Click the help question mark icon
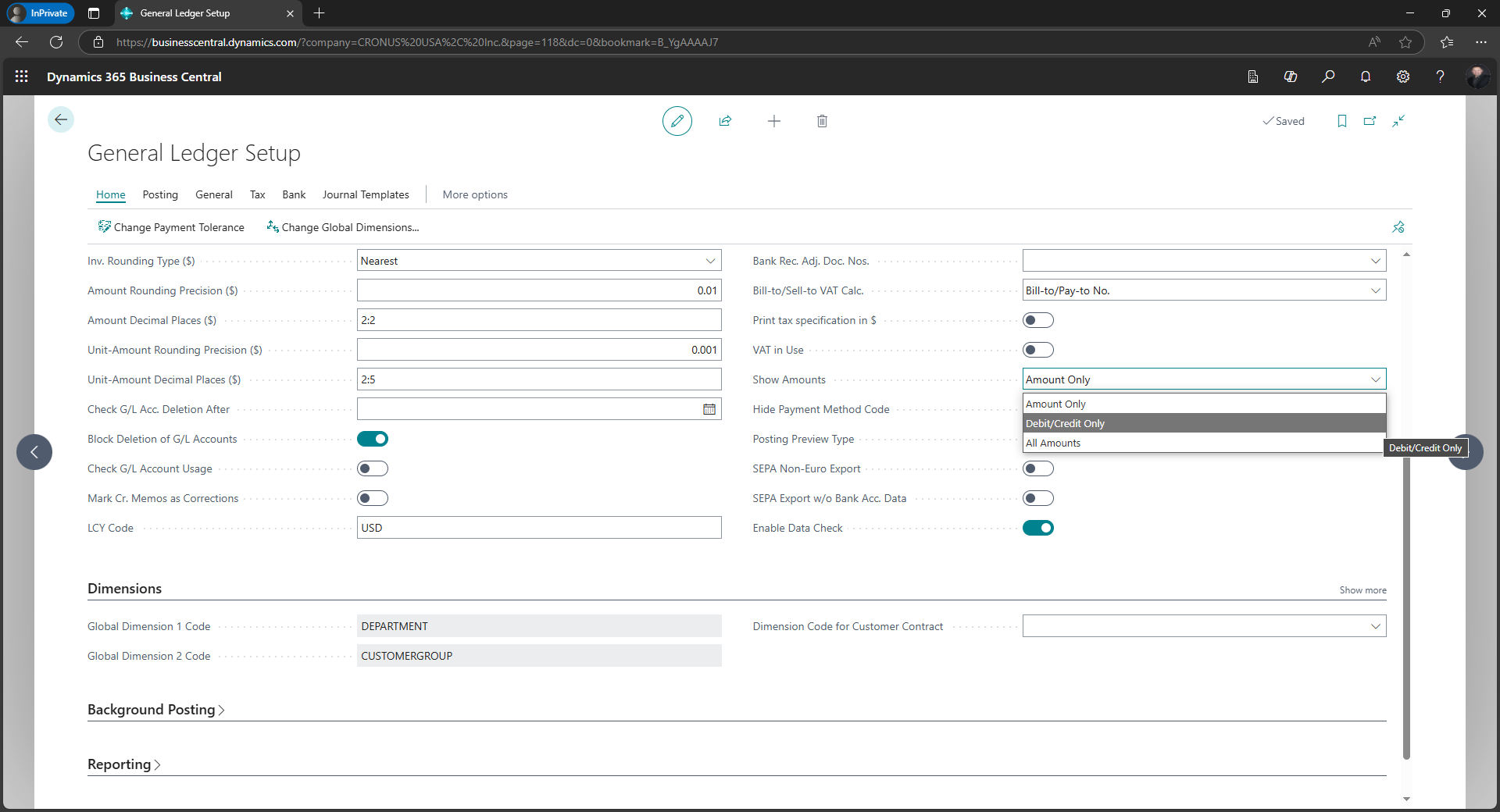 click(1440, 77)
